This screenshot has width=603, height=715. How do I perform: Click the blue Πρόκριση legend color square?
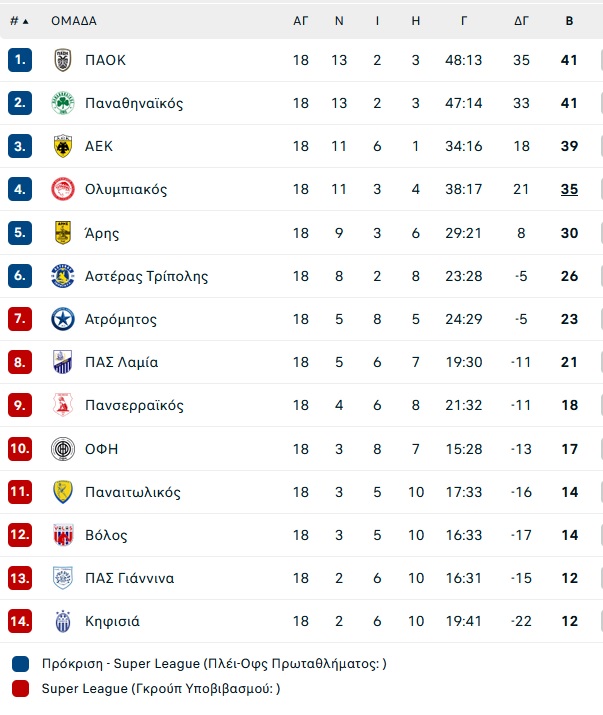coord(21,664)
